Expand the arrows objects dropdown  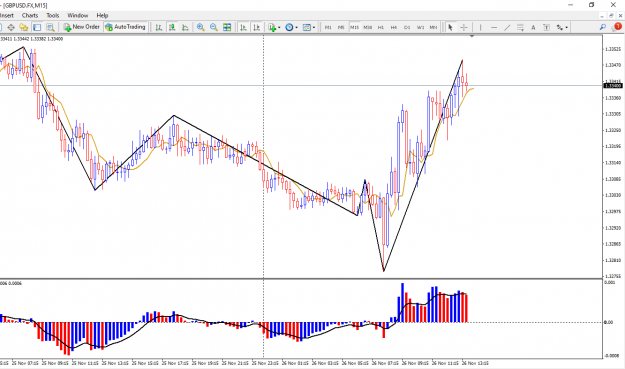coord(566,27)
